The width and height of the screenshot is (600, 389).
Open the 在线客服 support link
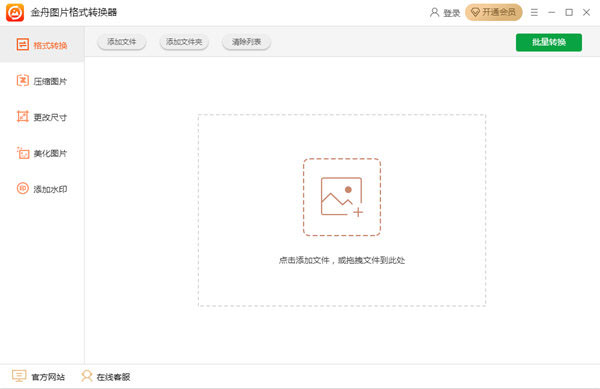point(106,376)
